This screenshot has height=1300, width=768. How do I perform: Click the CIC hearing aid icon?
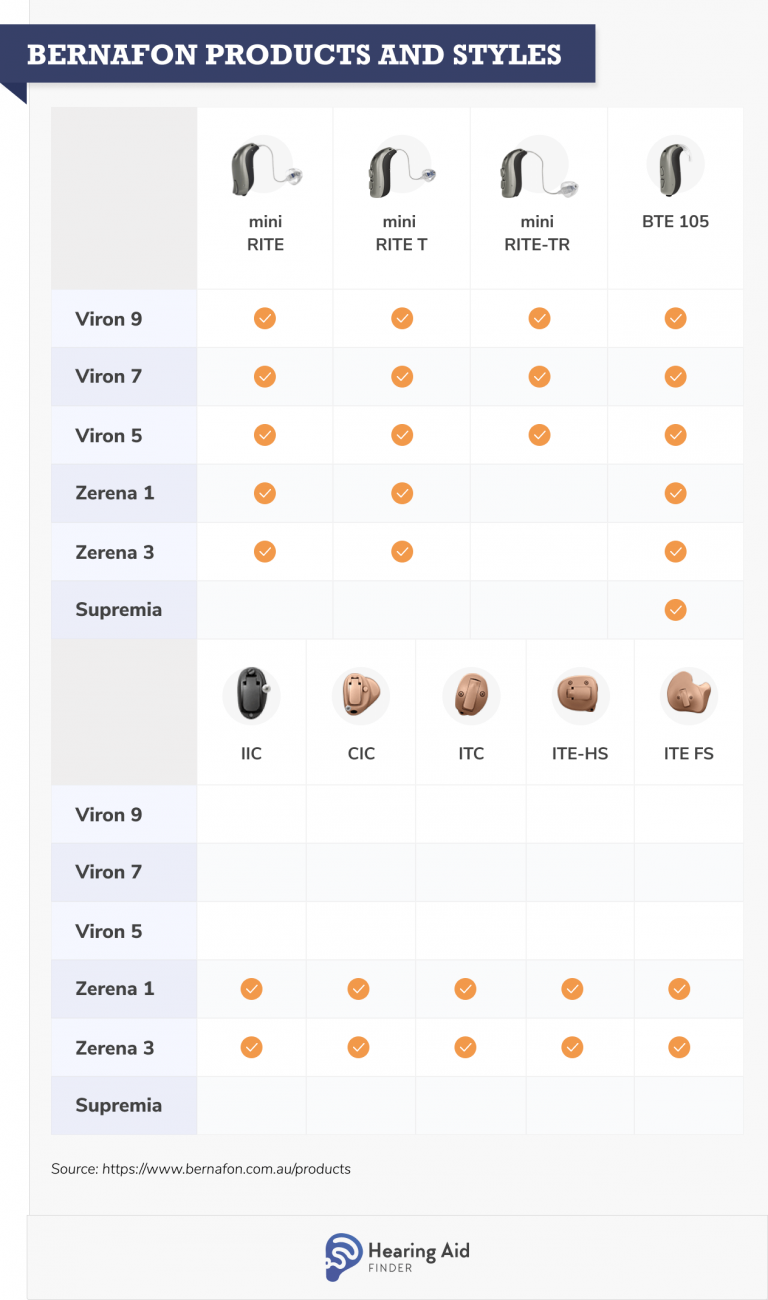pyautogui.click(x=360, y=694)
